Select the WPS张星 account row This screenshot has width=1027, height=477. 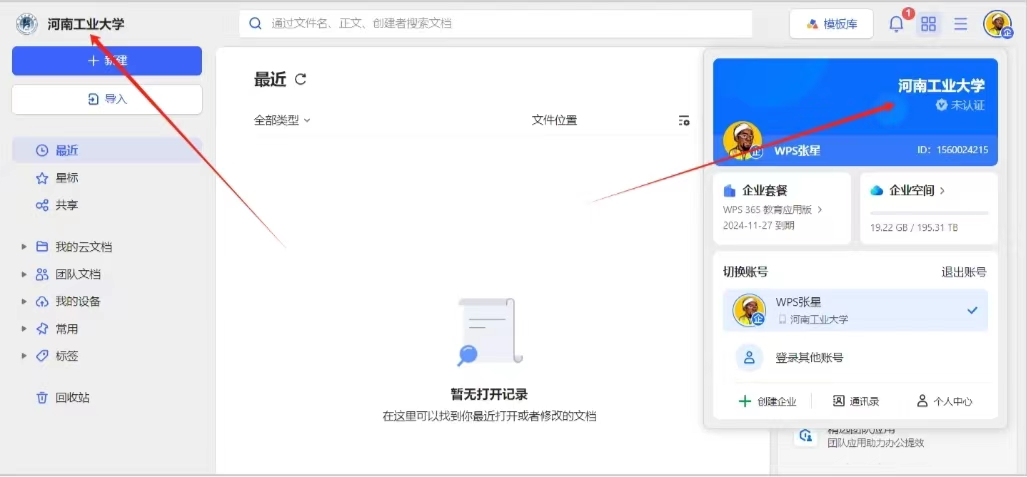coord(855,310)
